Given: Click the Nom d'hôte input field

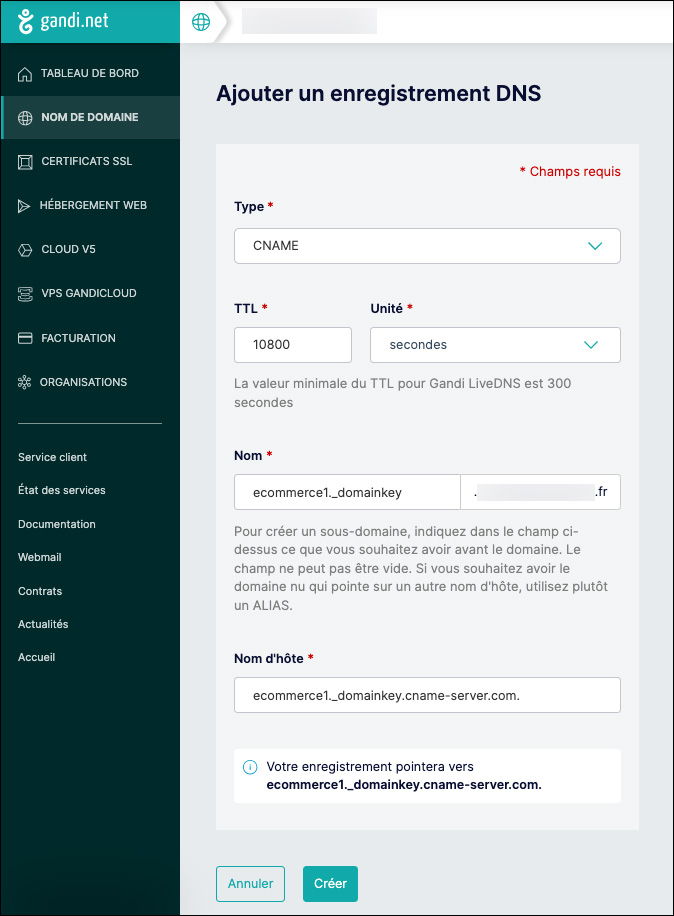Looking at the screenshot, I should tap(427, 695).
